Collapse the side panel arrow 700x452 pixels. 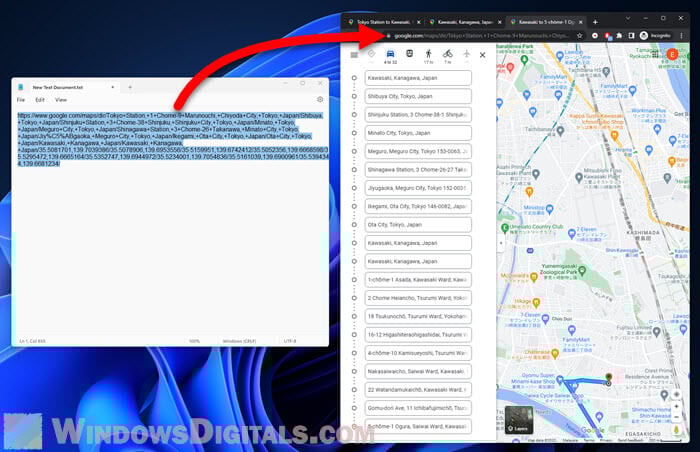(x=500, y=243)
